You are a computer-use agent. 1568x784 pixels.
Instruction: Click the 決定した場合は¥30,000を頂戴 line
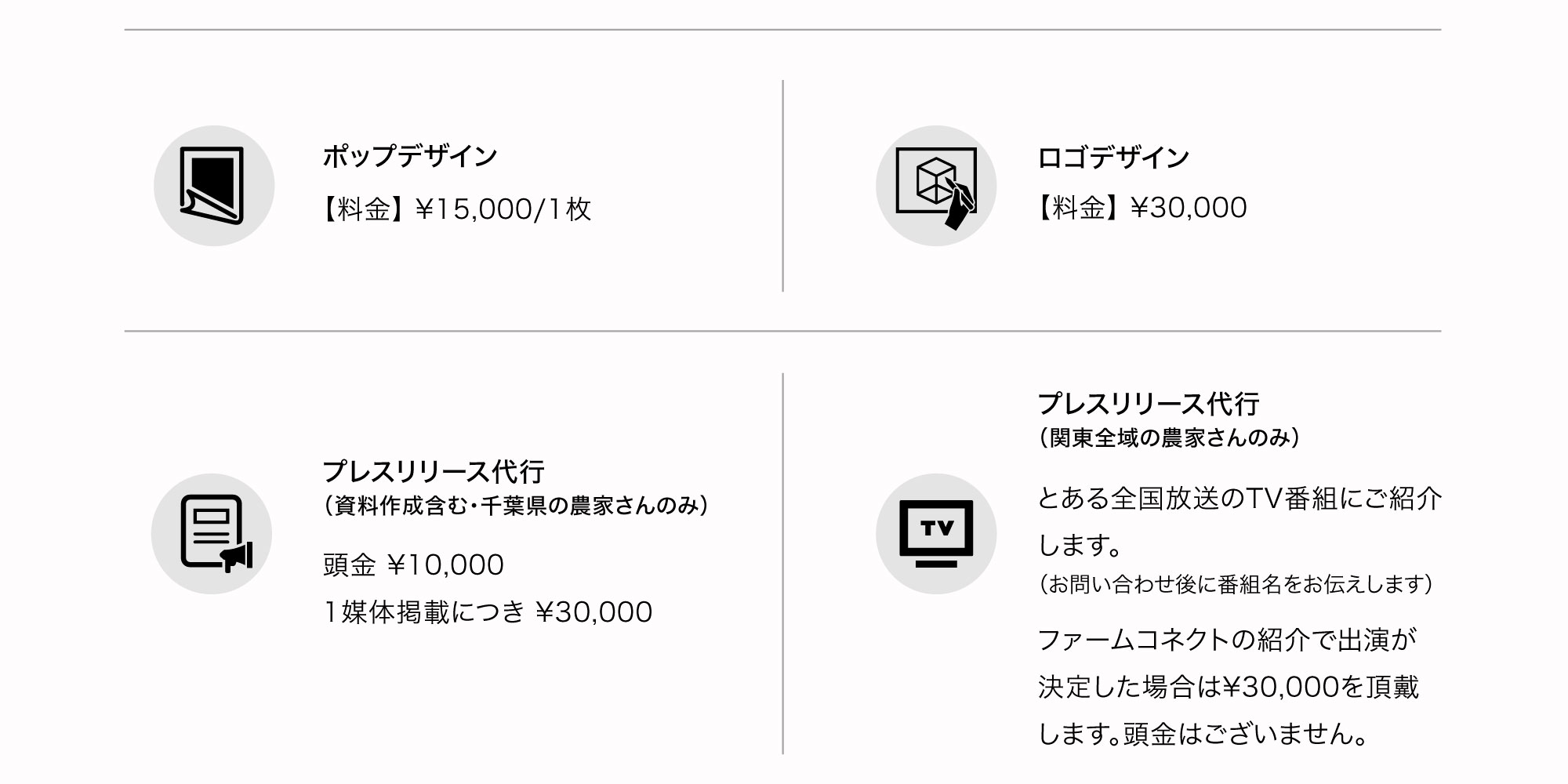pos(1229,687)
